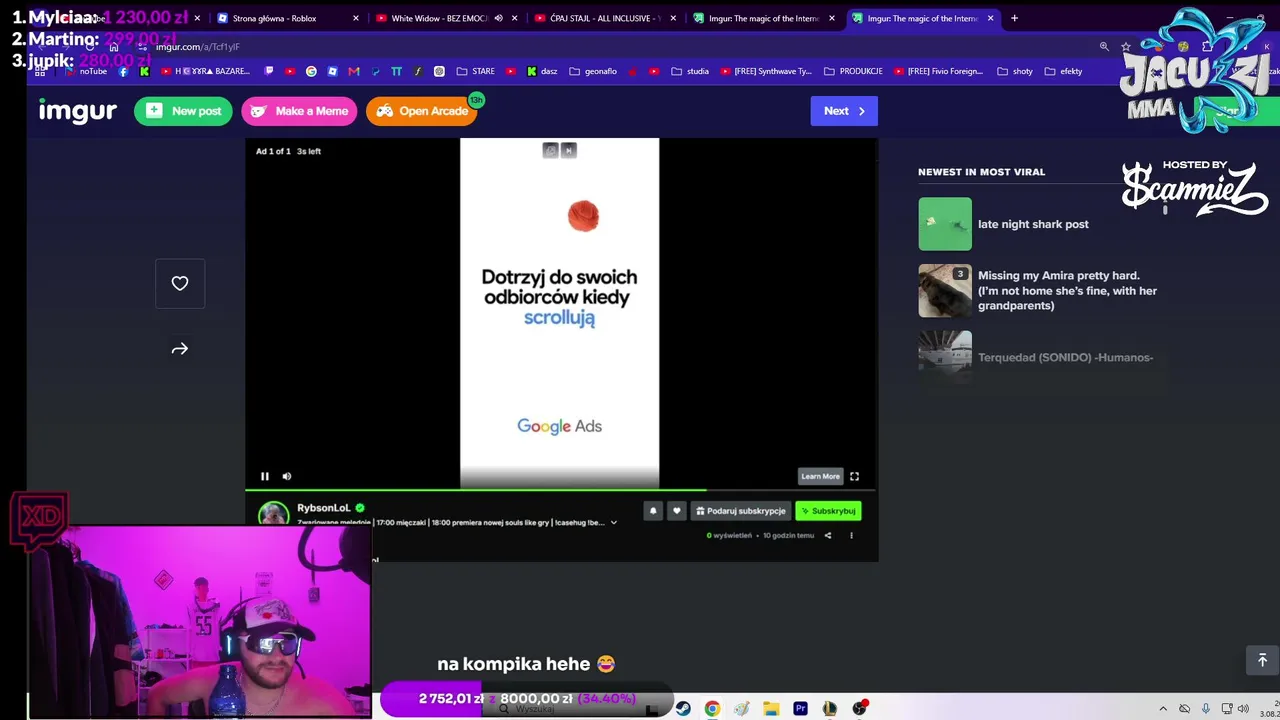
Task: Open the 'late night shark post' thumbnail
Action: tap(945, 224)
